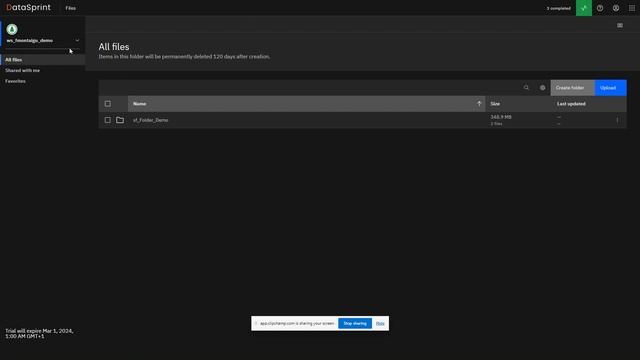Open the green transfer activity icon
The width and height of the screenshot is (640, 360).
coord(584,8)
